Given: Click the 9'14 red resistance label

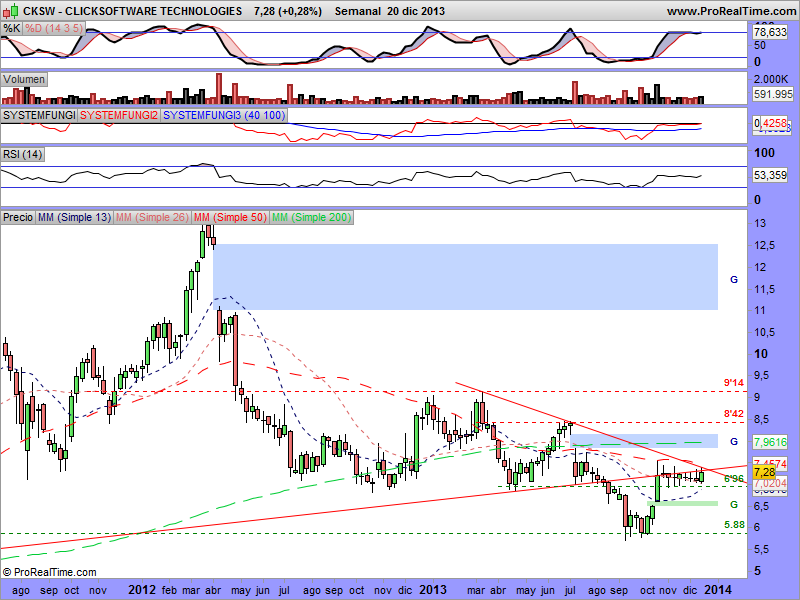Looking at the screenshot, I should tap(734, 384).
